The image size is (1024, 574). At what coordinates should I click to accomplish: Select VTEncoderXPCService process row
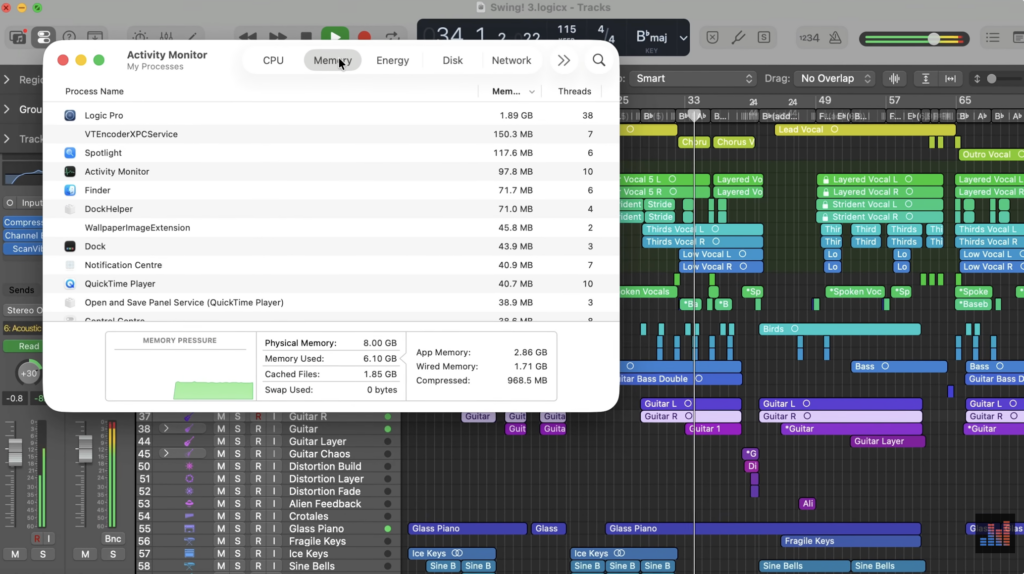(x=331, y=134)
